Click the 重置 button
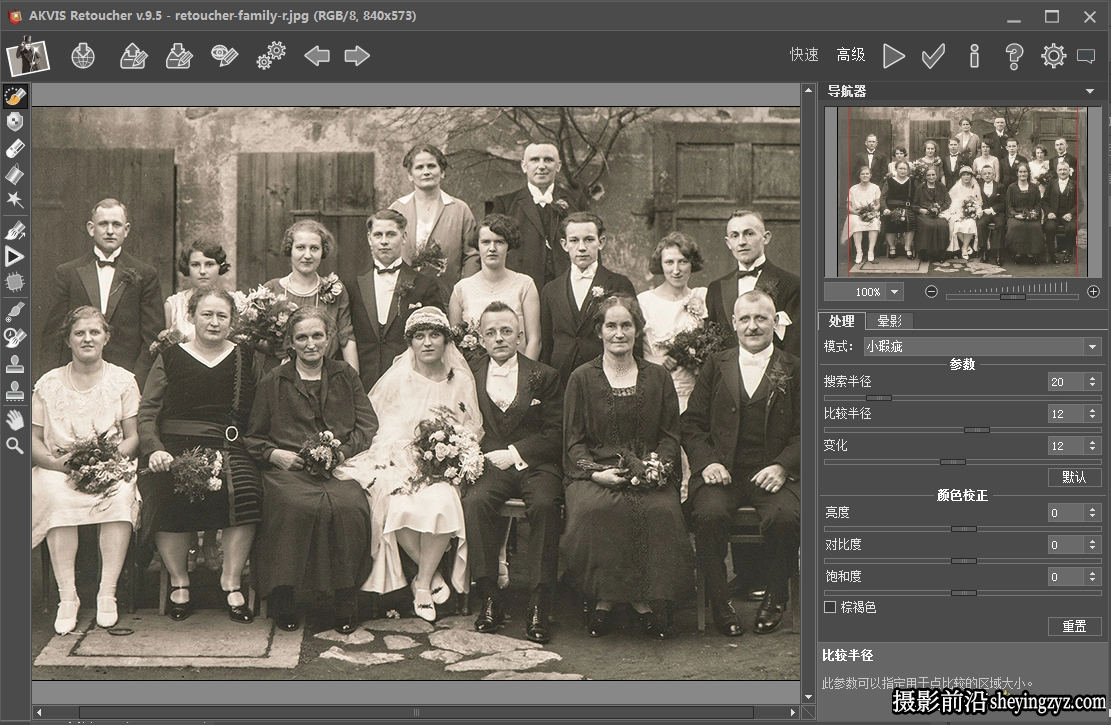Image resolution: width=1111 pixels, height=725 pixels. click(x=1074, y=626)
